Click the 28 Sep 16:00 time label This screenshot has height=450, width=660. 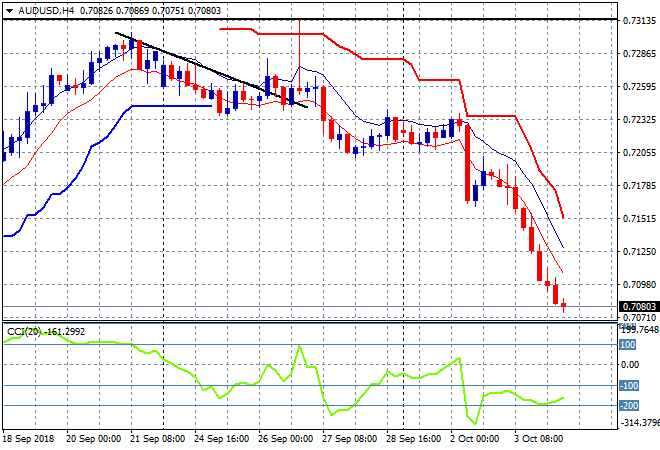pos(413,439)
